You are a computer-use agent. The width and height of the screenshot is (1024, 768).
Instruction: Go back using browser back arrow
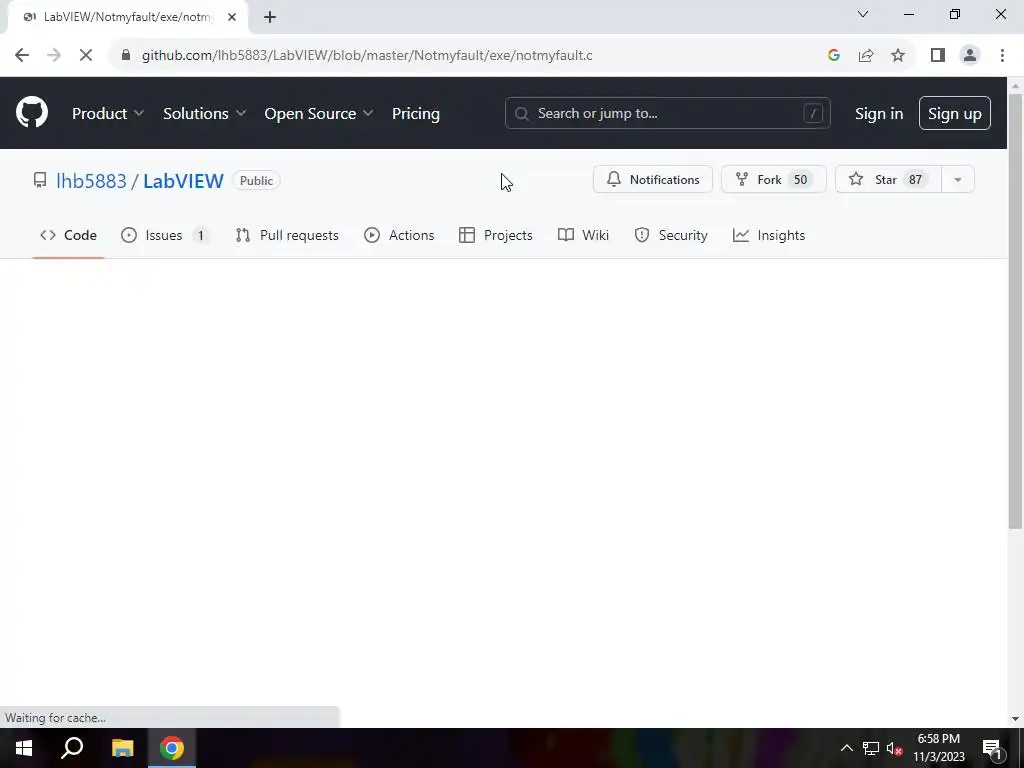pyautogui.click(x=22, y=56)
